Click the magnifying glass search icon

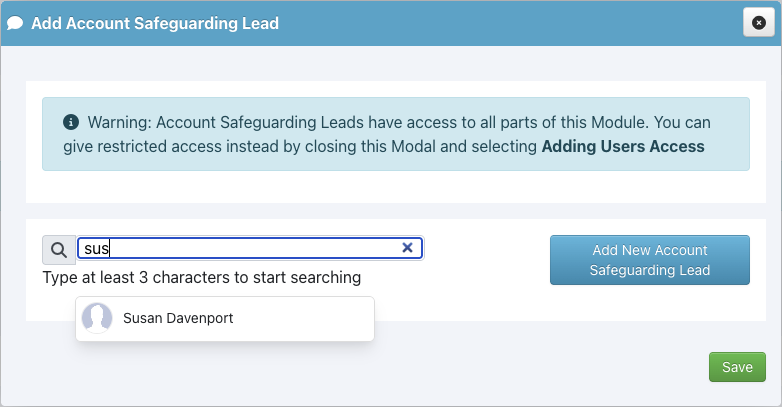pyautogui.click(x=59, y=250)
